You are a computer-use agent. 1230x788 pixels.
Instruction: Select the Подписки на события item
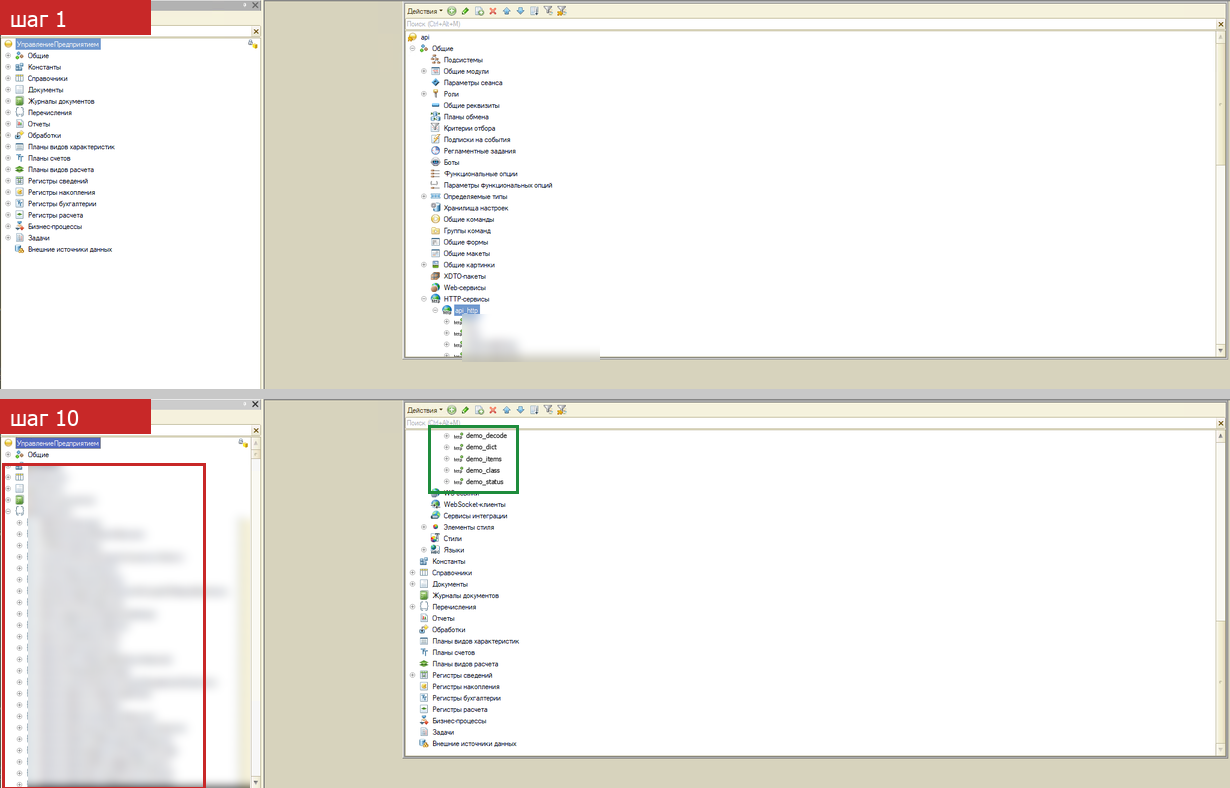click(x=477, y=140)
